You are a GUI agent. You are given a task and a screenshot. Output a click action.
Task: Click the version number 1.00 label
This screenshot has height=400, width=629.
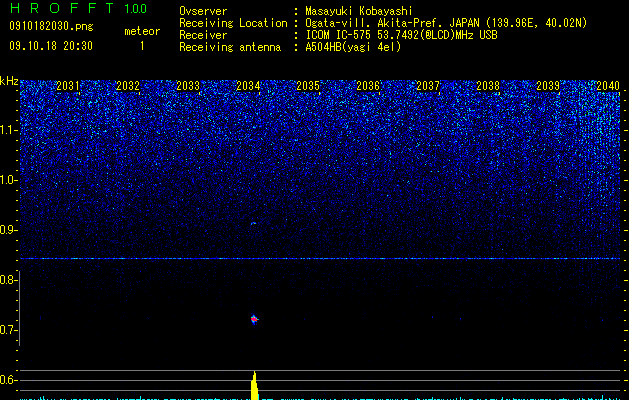(136, 9)
